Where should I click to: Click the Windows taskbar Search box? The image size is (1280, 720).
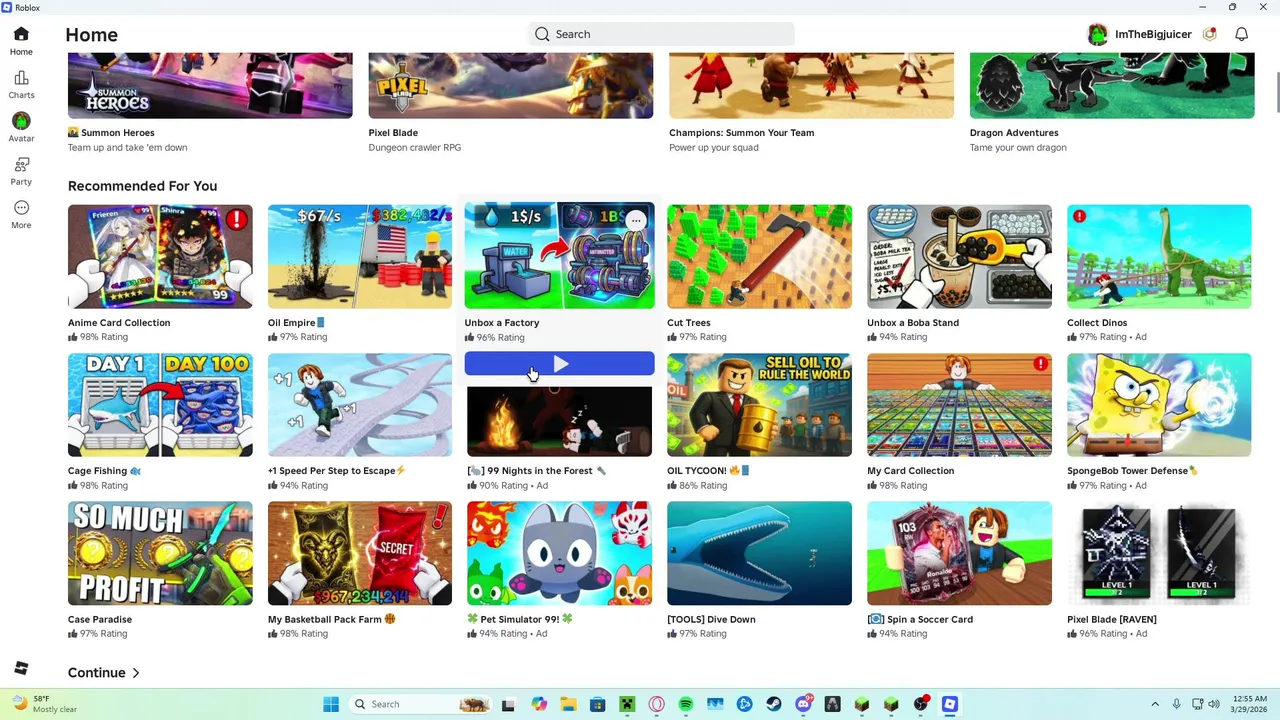[x=420, y=704]
